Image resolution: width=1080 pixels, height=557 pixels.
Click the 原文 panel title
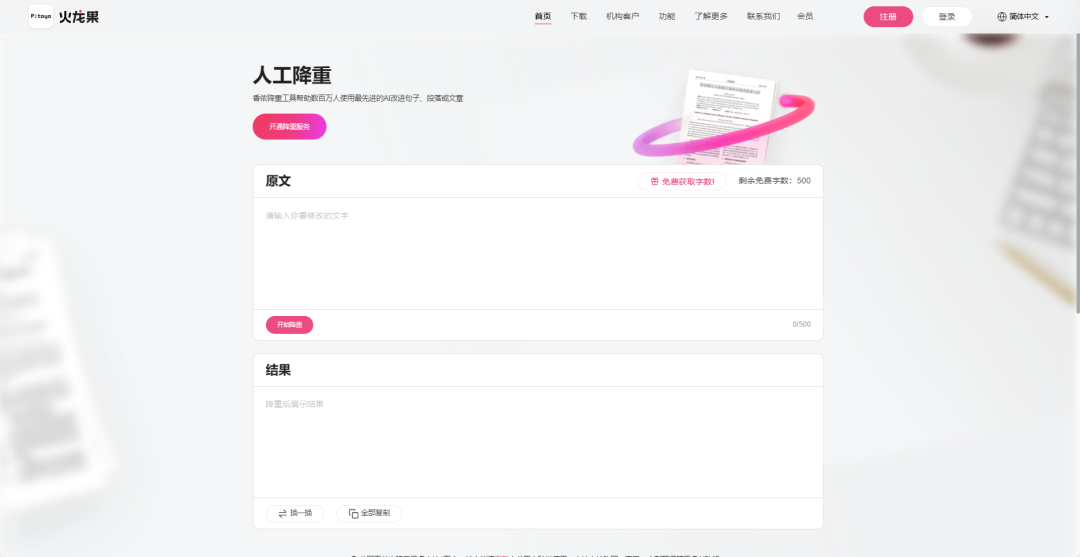tap(278, 181)
